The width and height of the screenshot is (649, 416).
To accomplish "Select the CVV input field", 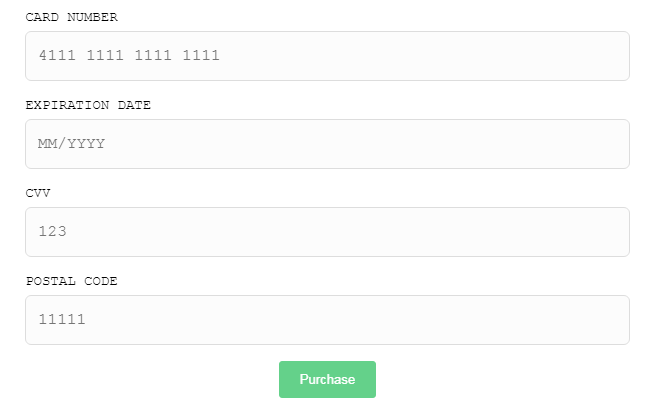I will pos(327,232).
